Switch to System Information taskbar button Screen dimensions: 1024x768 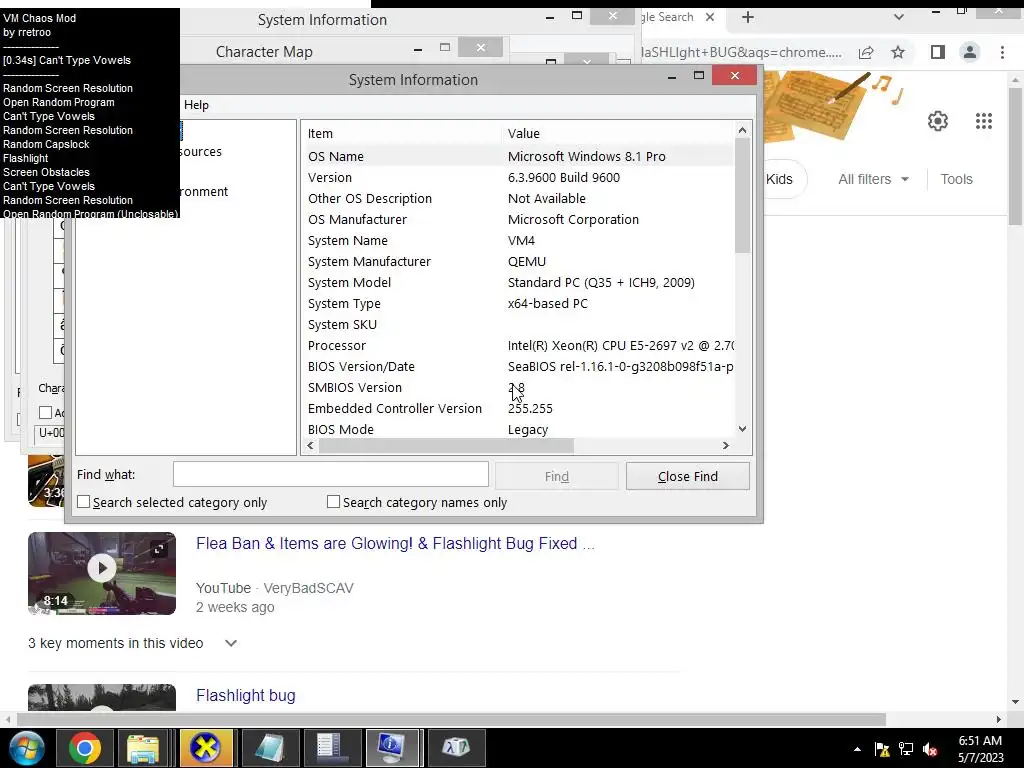(392, 747)
